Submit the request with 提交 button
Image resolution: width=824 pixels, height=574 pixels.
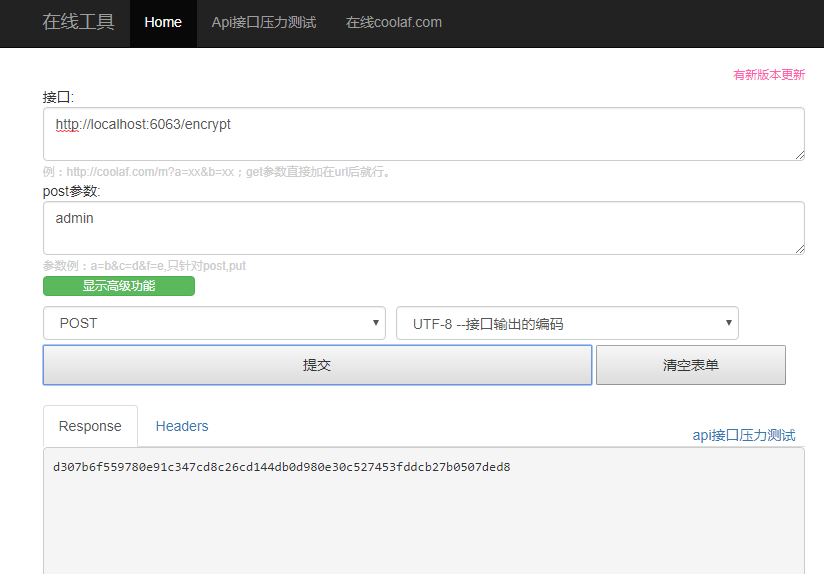(x=317, y=365)
